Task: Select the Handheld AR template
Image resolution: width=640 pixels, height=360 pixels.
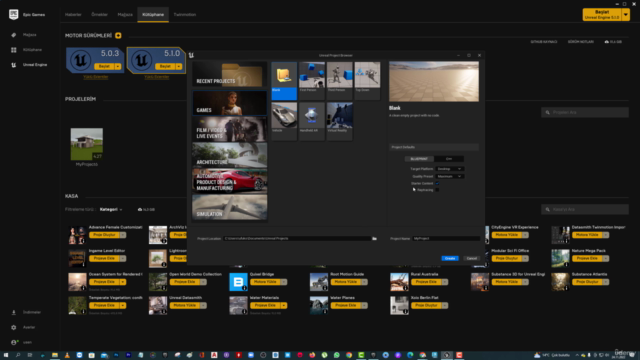Action: pyautogui.click(x=312, y=121)
